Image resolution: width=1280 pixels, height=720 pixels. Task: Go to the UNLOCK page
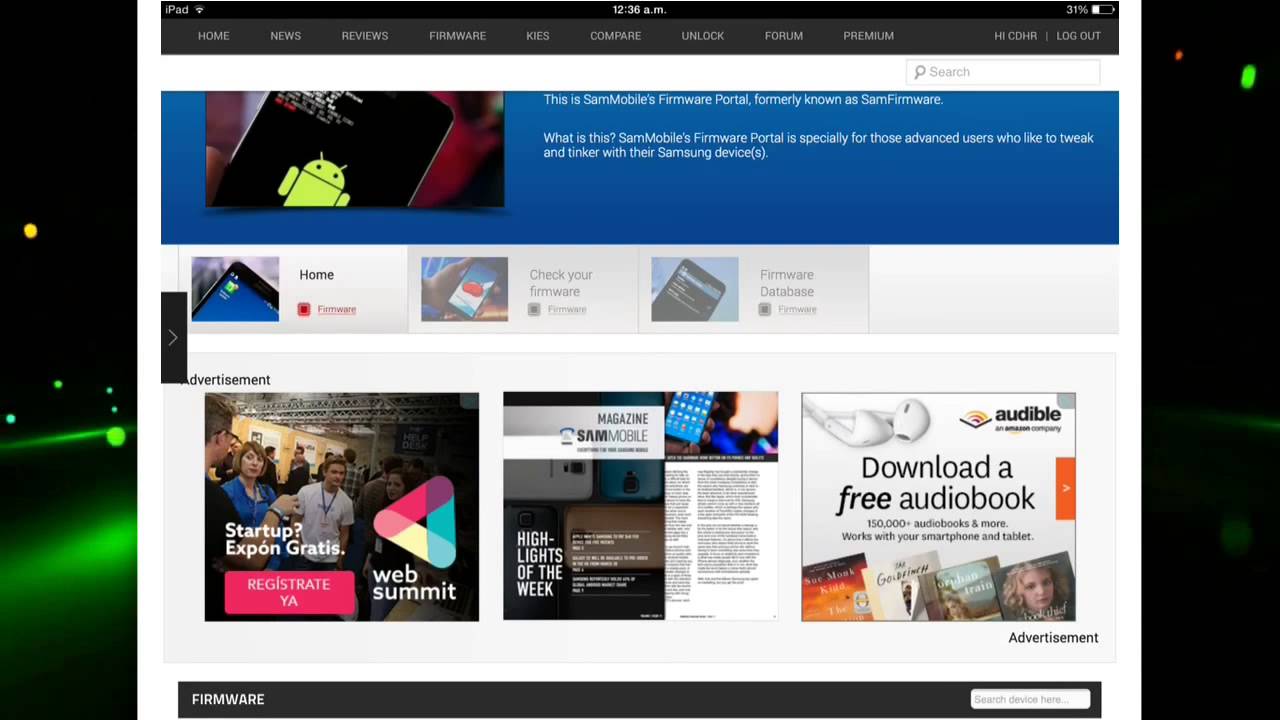(x=702, y=36)
